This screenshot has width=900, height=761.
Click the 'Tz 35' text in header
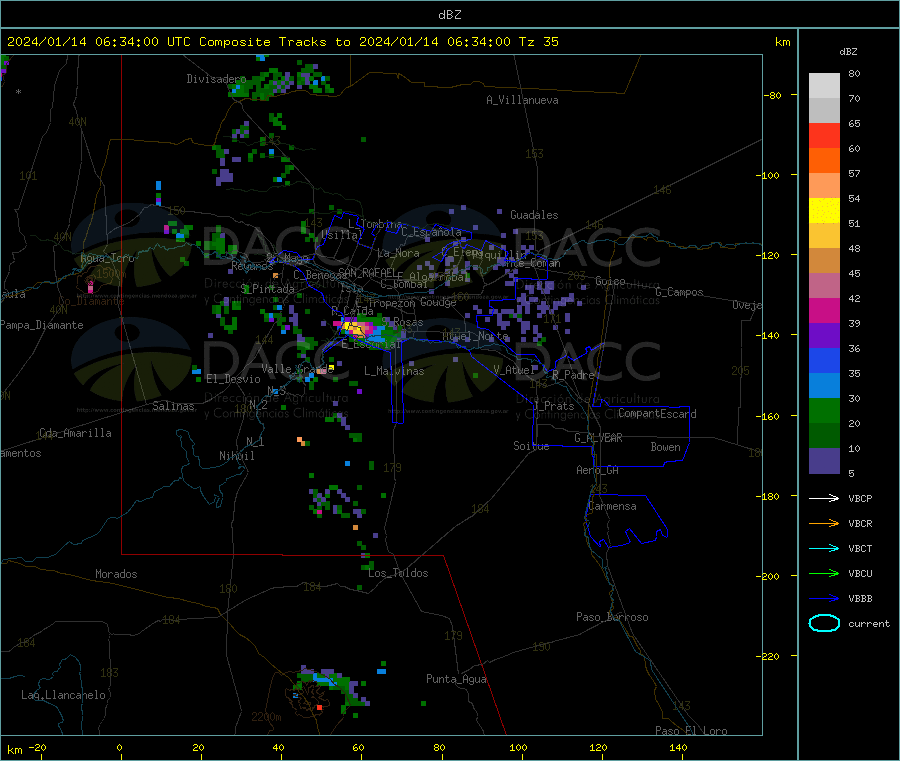click(538, 42)
